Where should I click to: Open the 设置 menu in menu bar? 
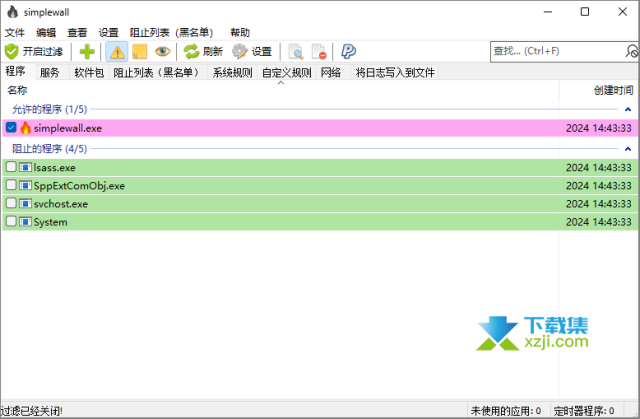tap(109, 32)
